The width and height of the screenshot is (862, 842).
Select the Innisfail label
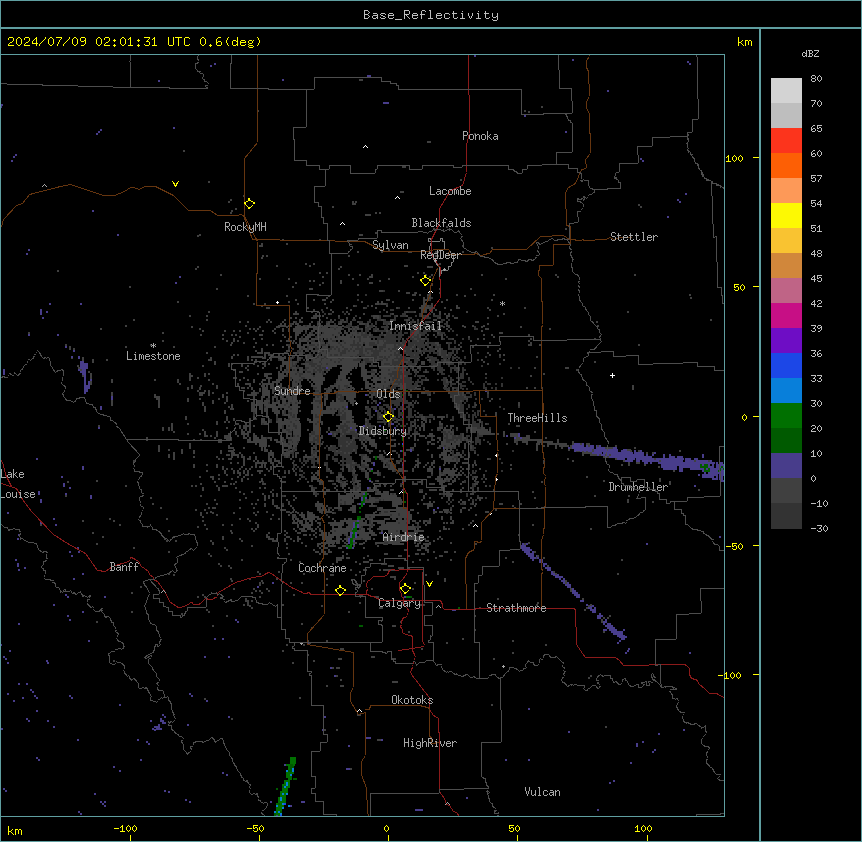pos(415,326)
